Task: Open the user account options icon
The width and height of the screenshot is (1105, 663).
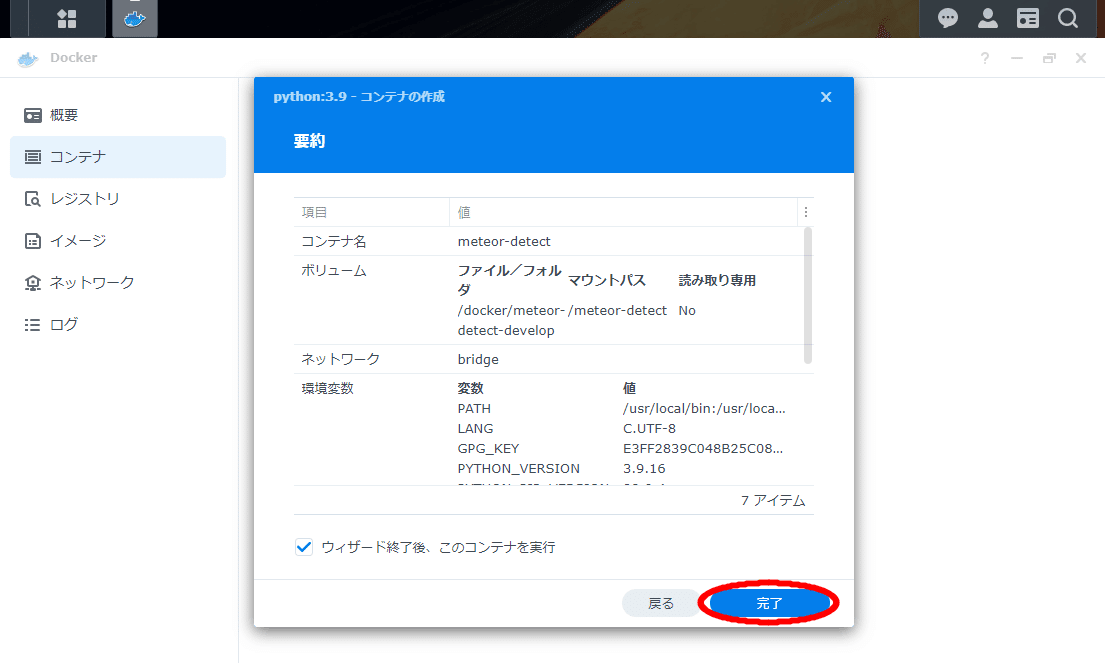Action: click(988, 18)
